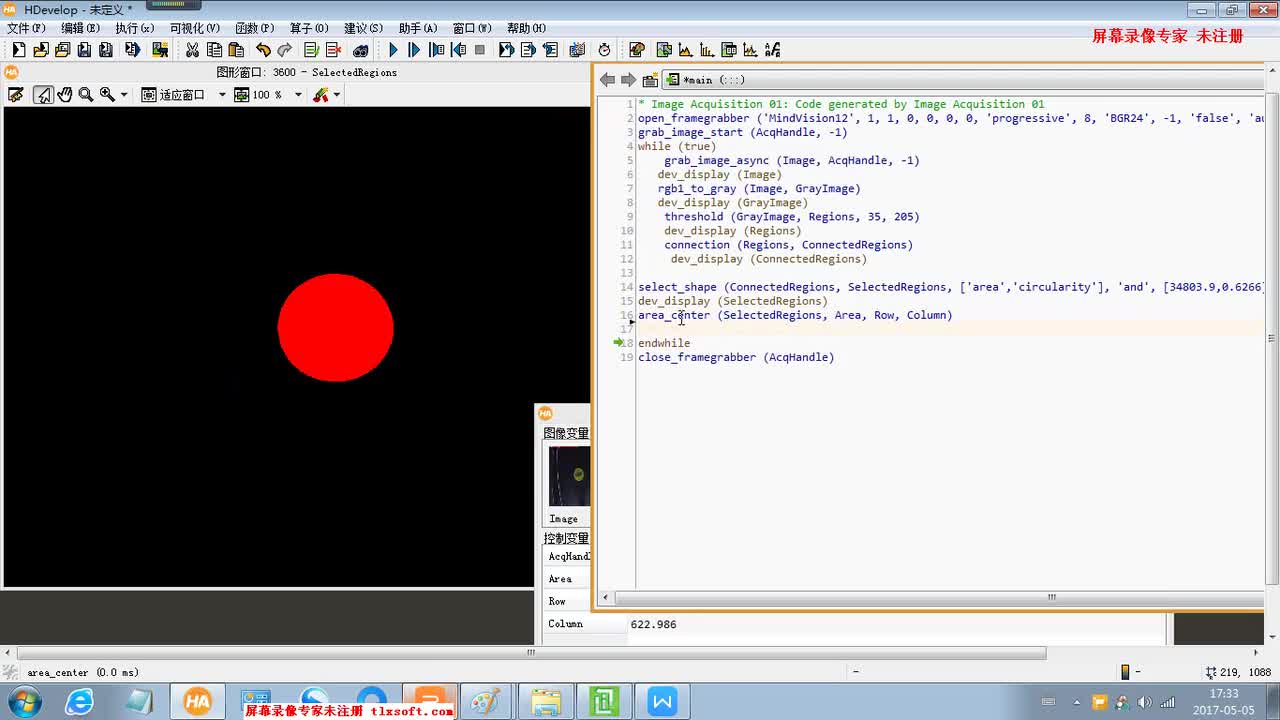
Task: Open the 算子(O) menu
Action: coord(308,28)
